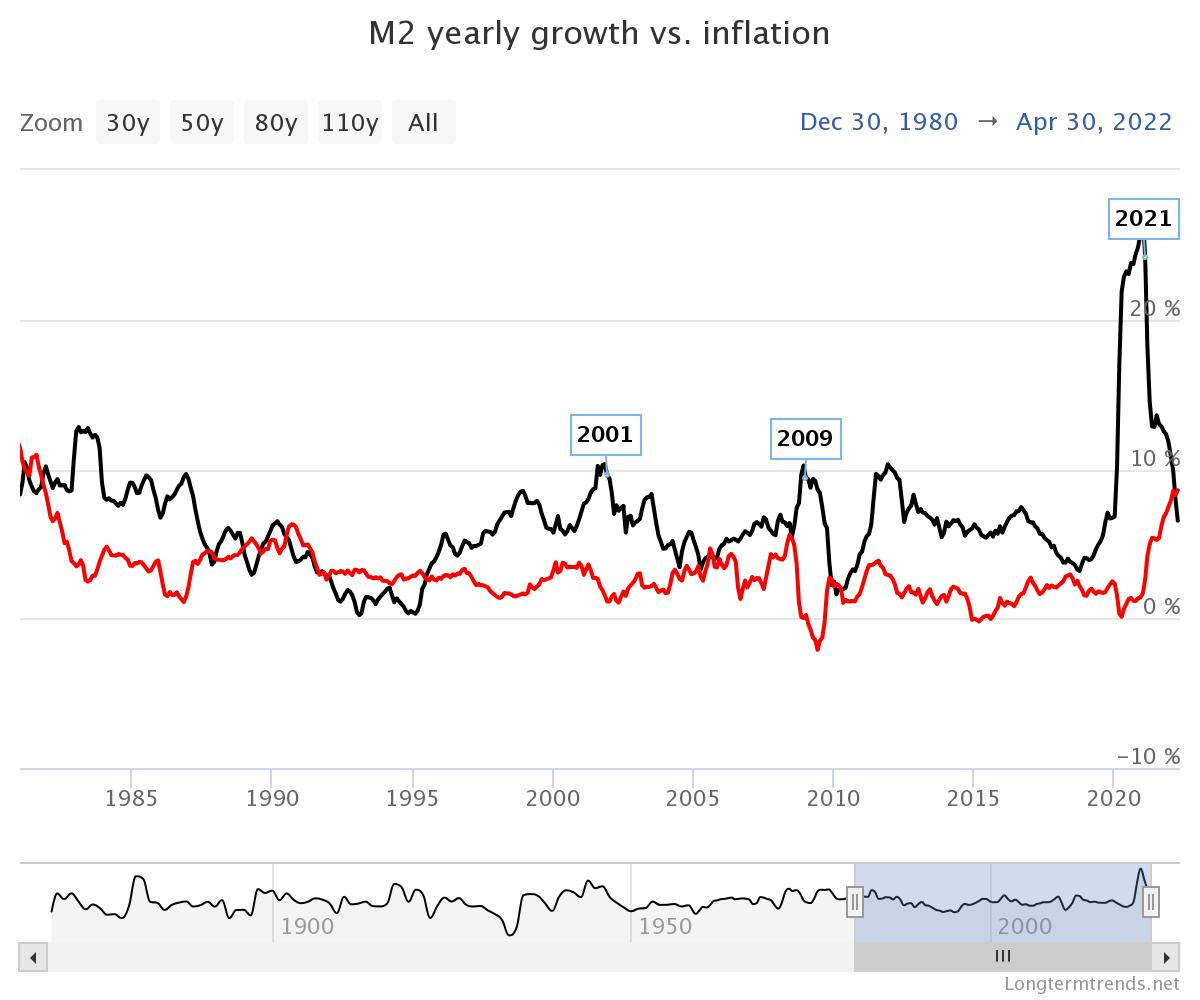Image resolution: width=1200 pixels, height=1000 pixels.
Task: Edit the Dec 30, 1980 start date
Action: coord(879,122)
